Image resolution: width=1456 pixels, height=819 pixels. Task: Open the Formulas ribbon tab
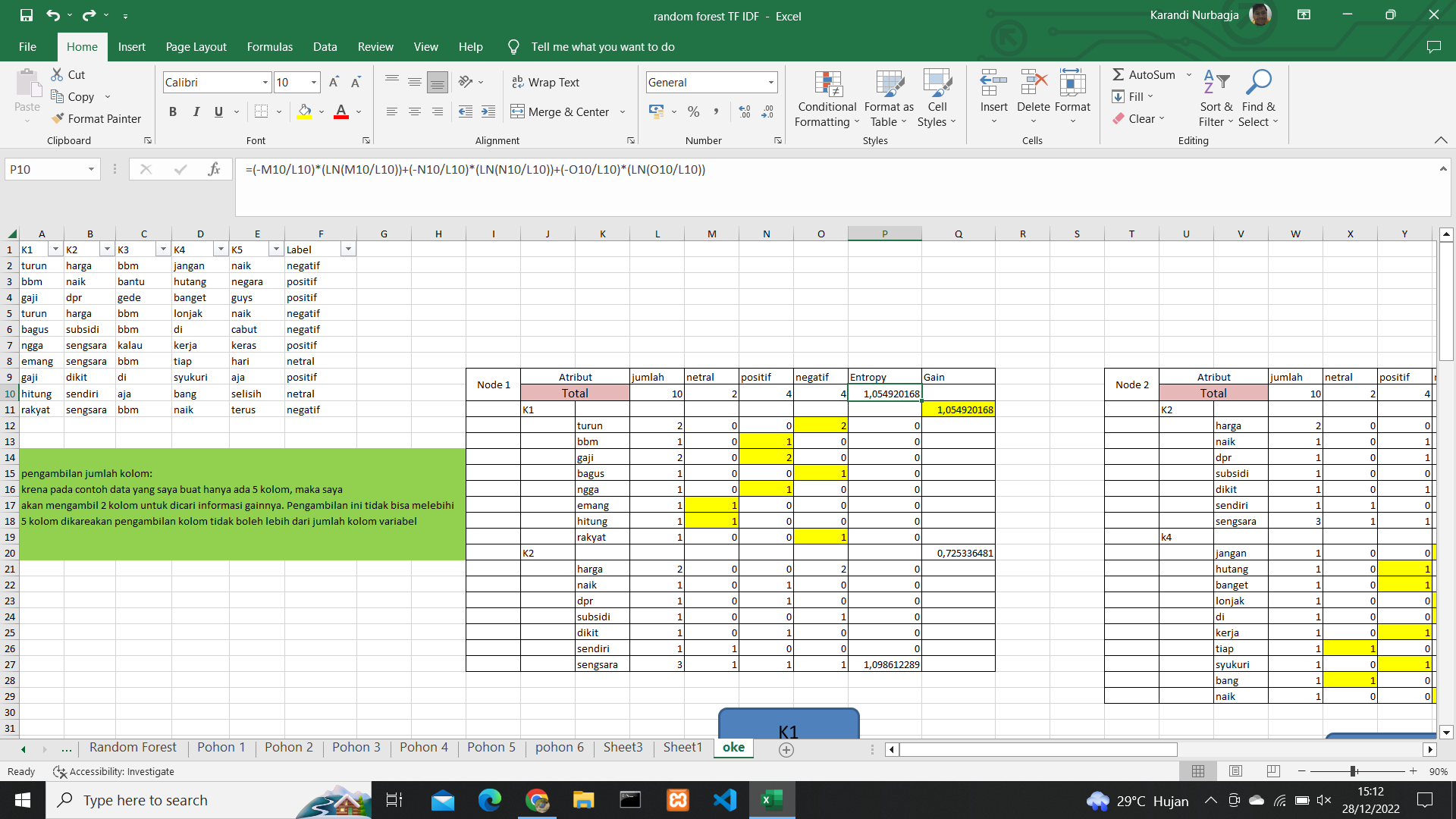pyautogui.click(x=269, y=46)
